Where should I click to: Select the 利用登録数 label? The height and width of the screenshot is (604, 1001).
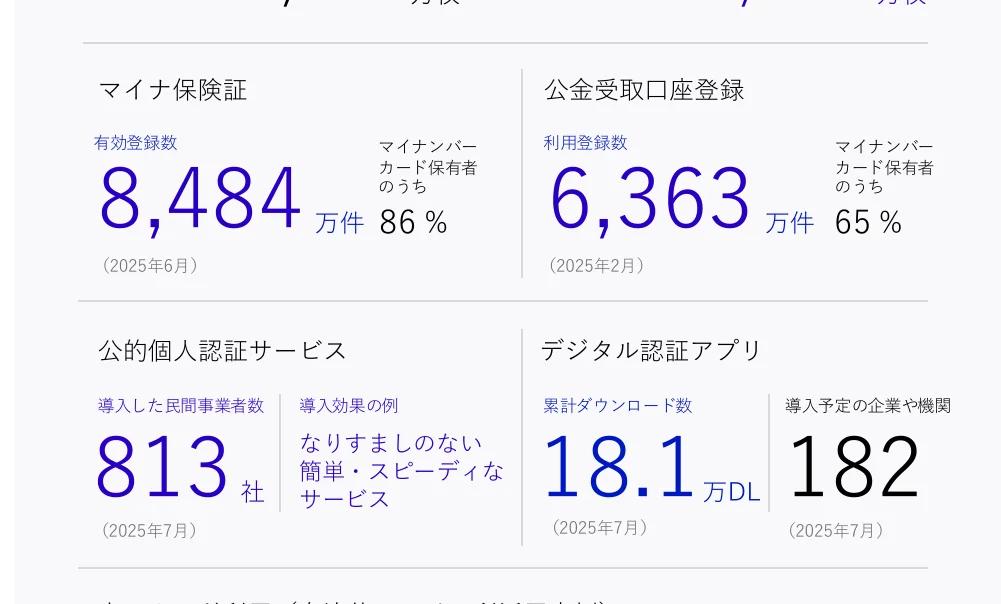tap(585, 143)
